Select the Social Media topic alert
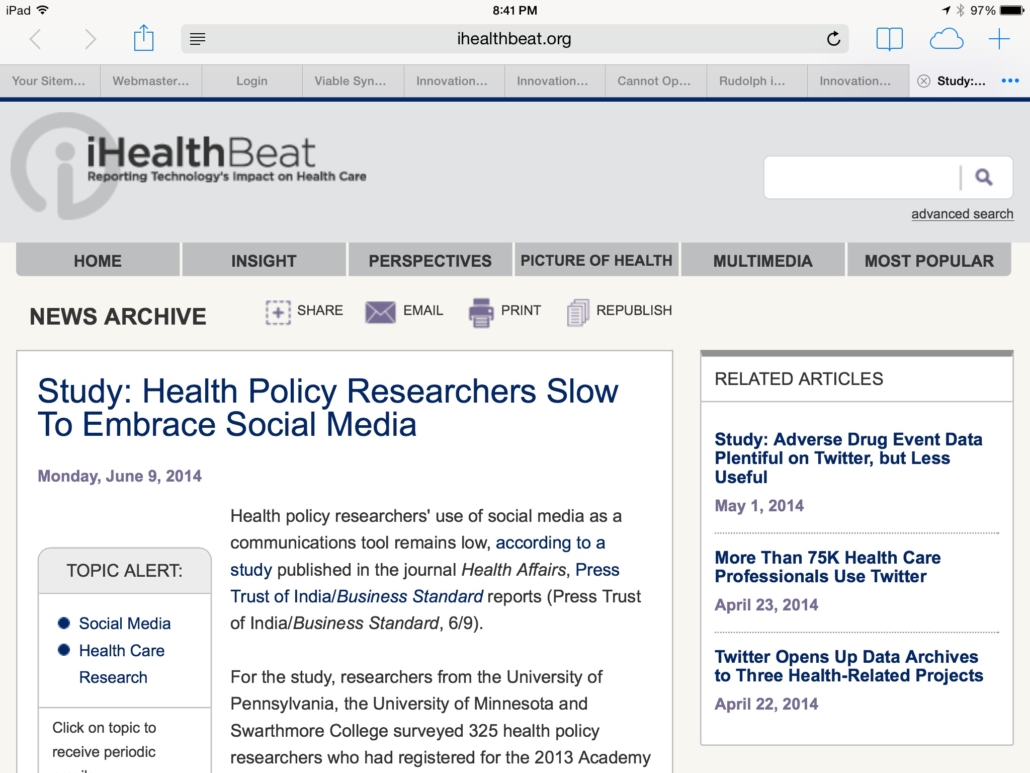 (125, 623)
